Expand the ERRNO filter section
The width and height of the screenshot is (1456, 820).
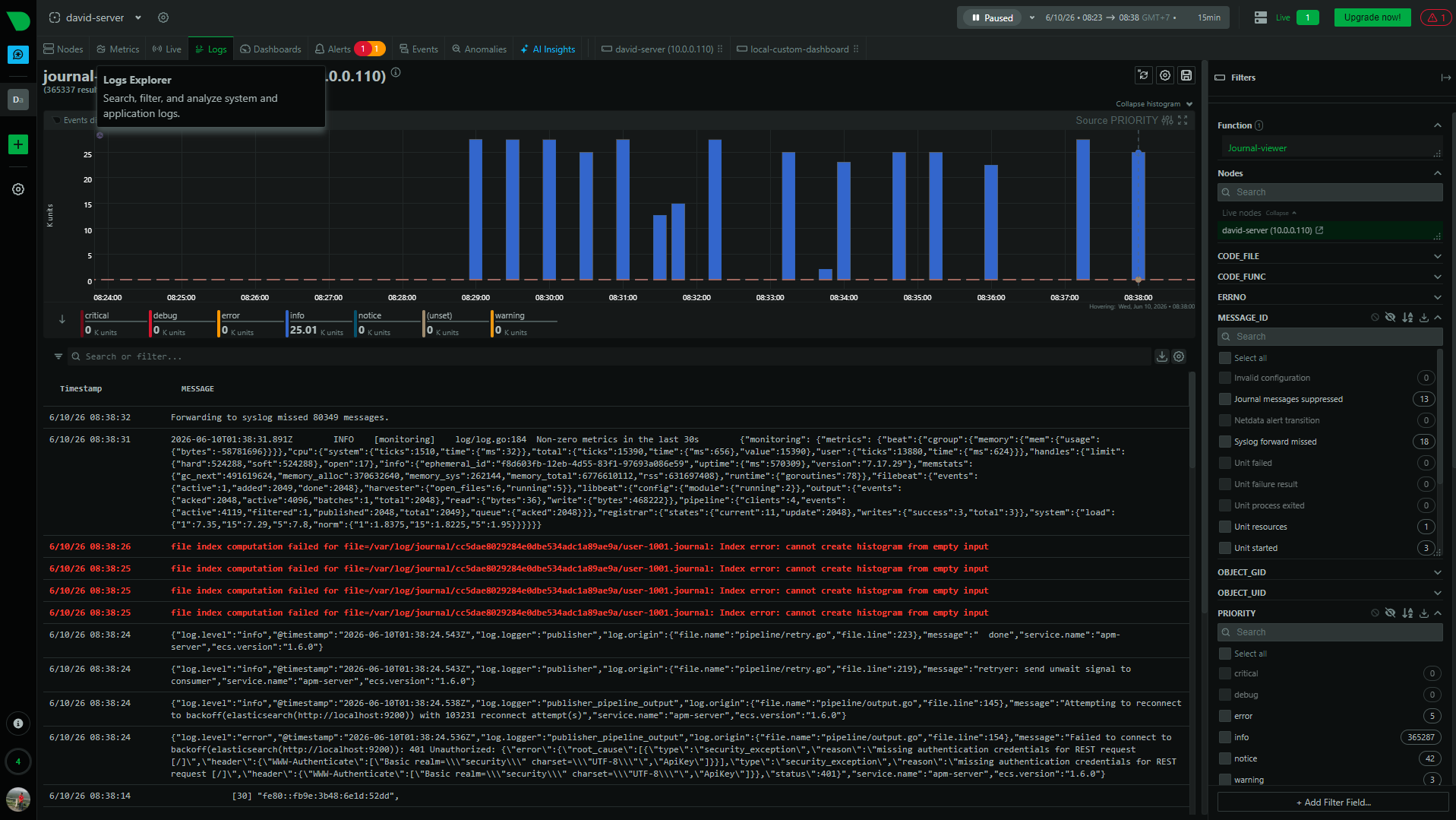pos(1437,297)
